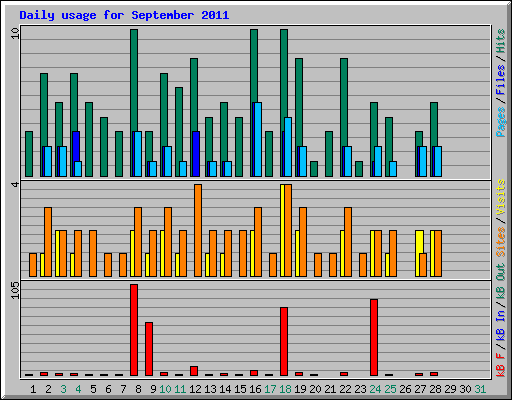The height and width of the screenshot is (400, 512).
Task: Click the "Visits" legend label
Action: (x=501, y=198)
